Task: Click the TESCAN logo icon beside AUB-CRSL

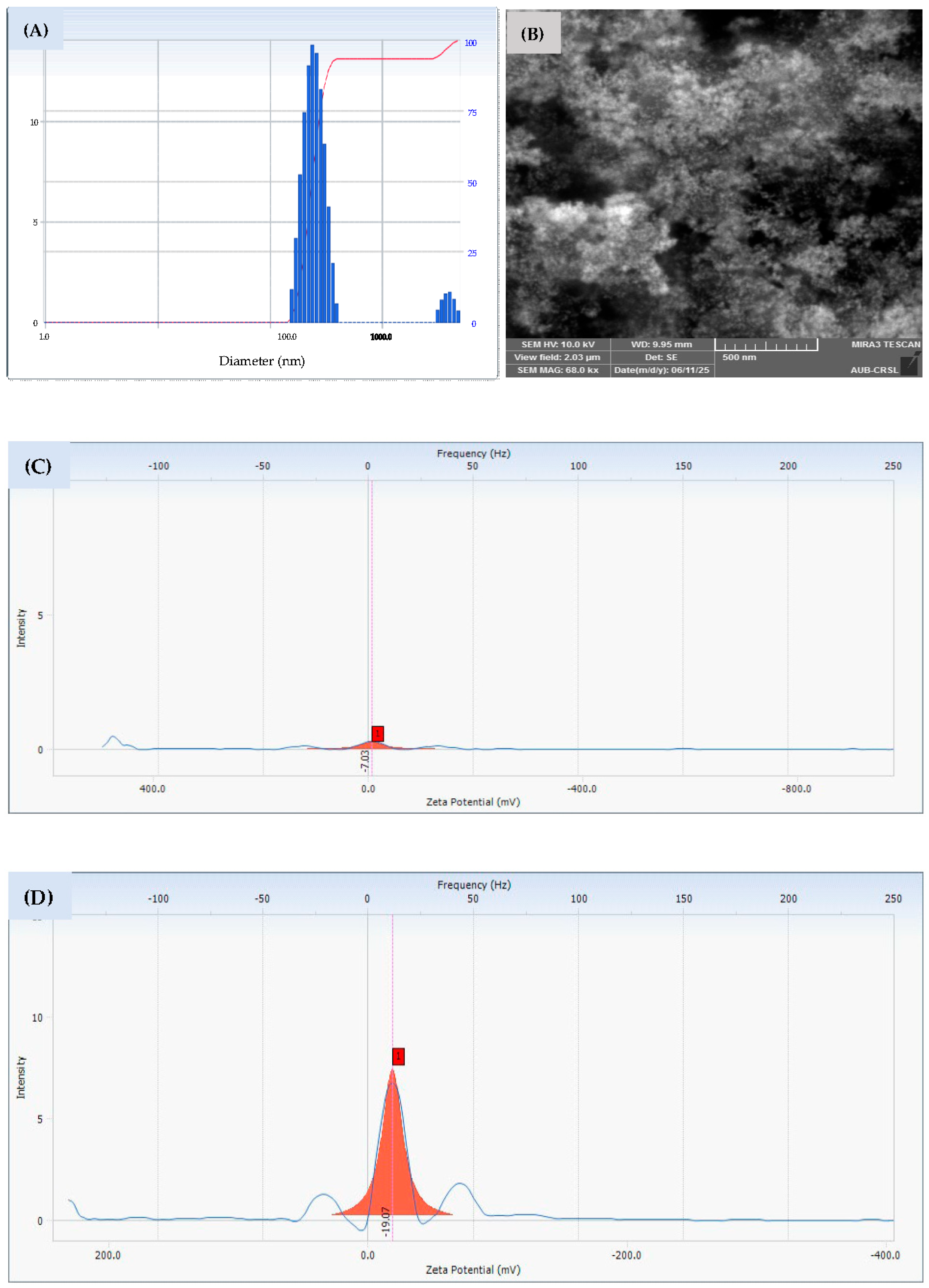Action: 910,364
